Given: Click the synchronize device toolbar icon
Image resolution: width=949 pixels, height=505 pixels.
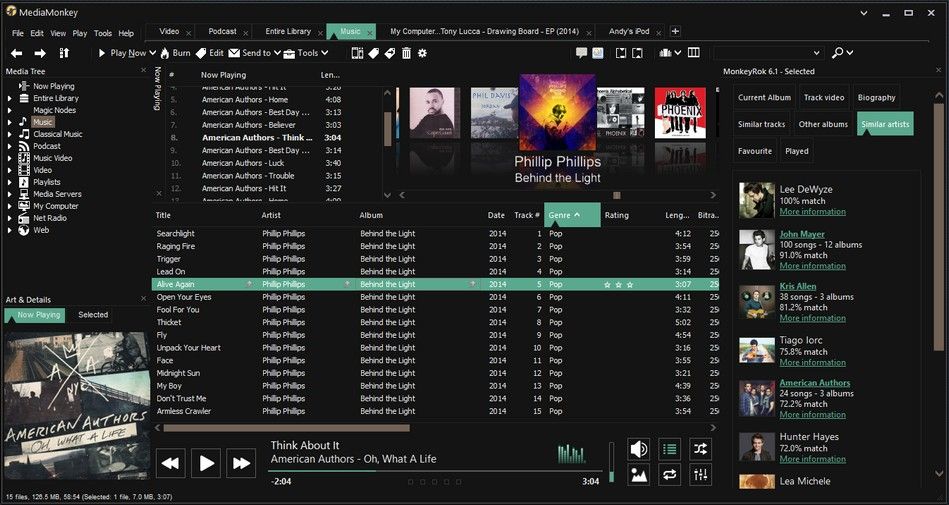Looking at the screenshot, I should pos(357,53).
